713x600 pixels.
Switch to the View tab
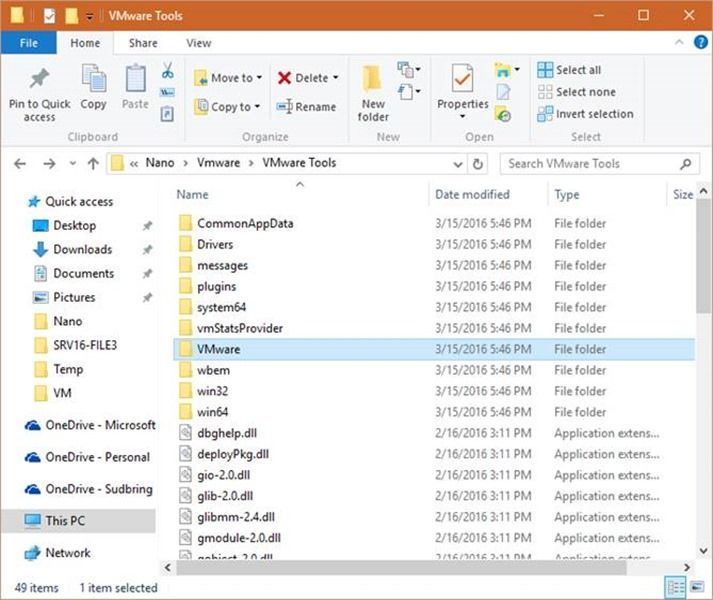coord(199,43)
